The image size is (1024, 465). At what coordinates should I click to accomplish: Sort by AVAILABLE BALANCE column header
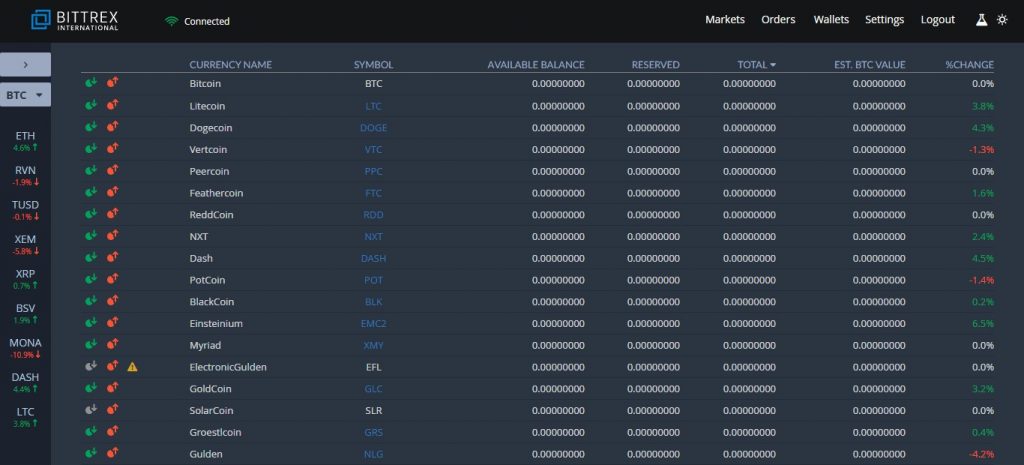click(536, 65)
